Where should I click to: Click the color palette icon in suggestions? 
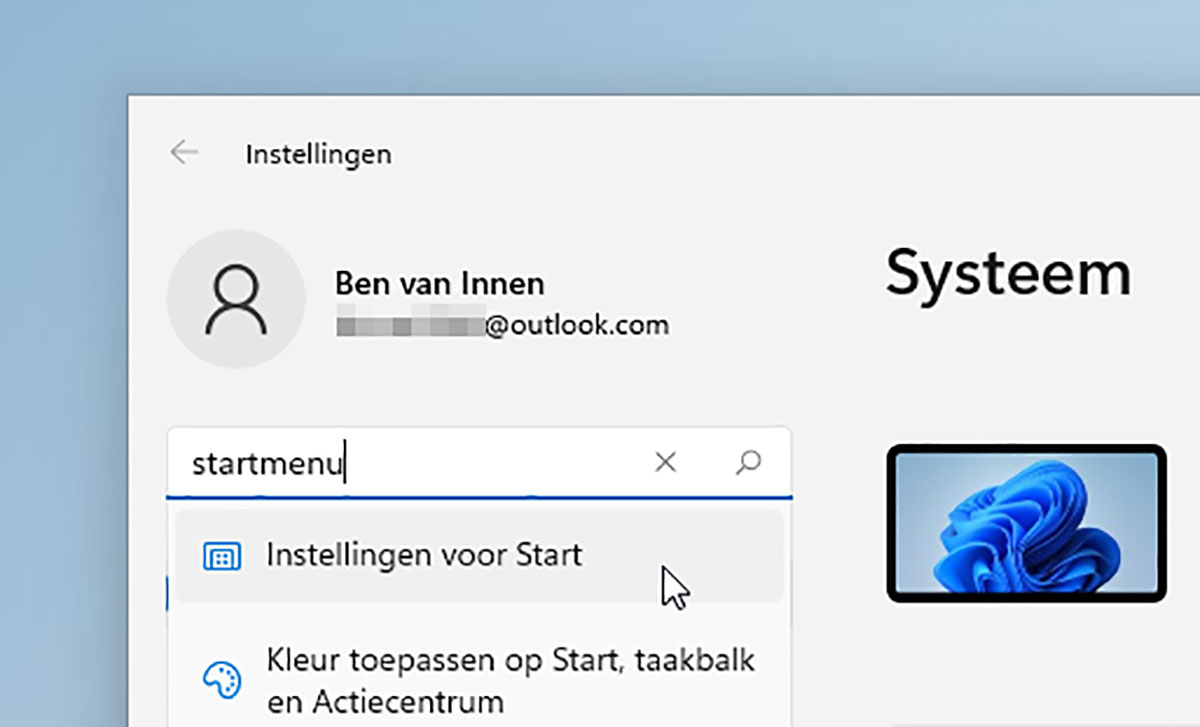[221, 680]
